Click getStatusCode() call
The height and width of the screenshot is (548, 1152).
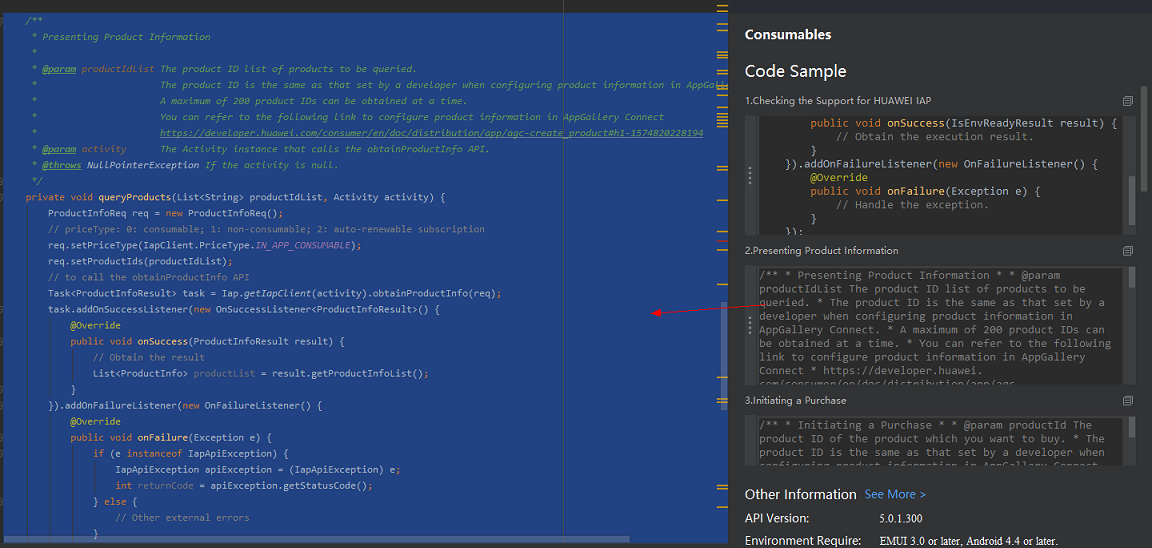pos(328,486)
